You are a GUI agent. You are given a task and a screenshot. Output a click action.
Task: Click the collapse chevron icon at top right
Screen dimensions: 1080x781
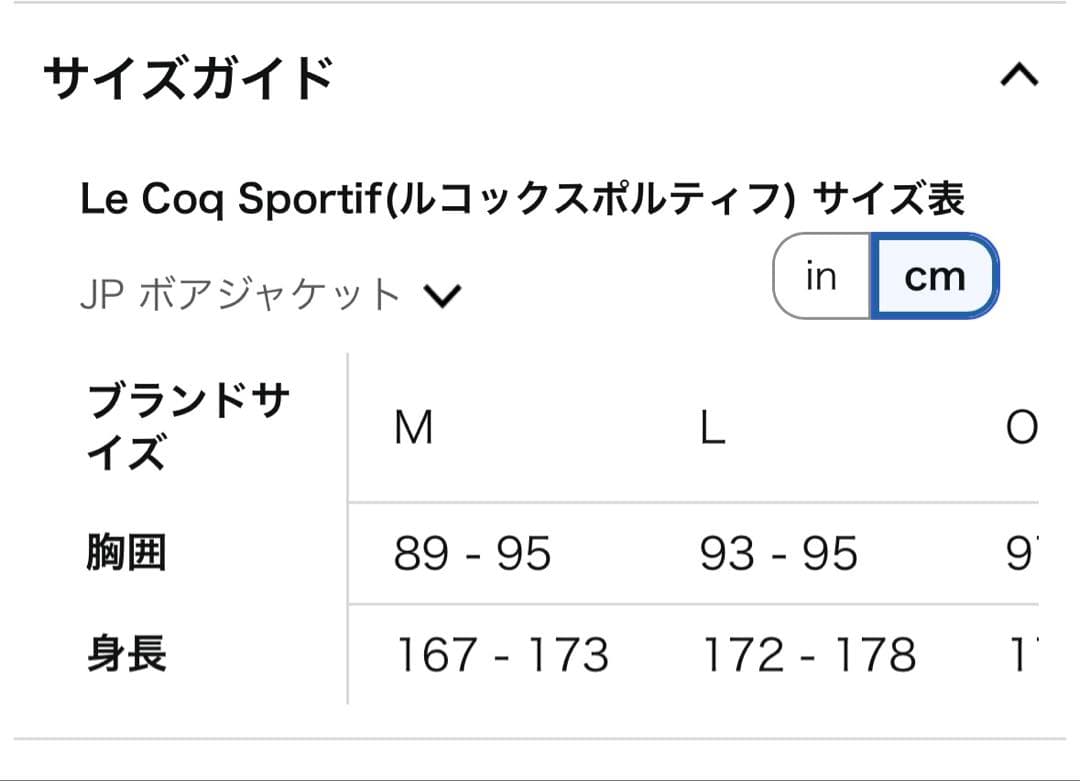(1018, 73)
